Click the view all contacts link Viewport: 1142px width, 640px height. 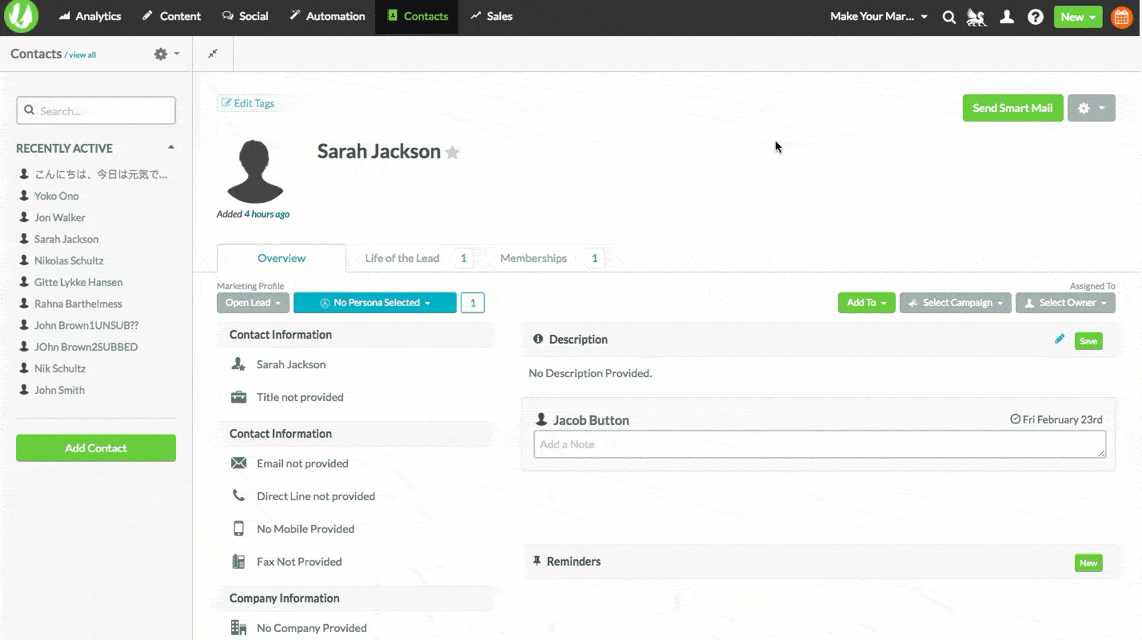click(82, 55)
